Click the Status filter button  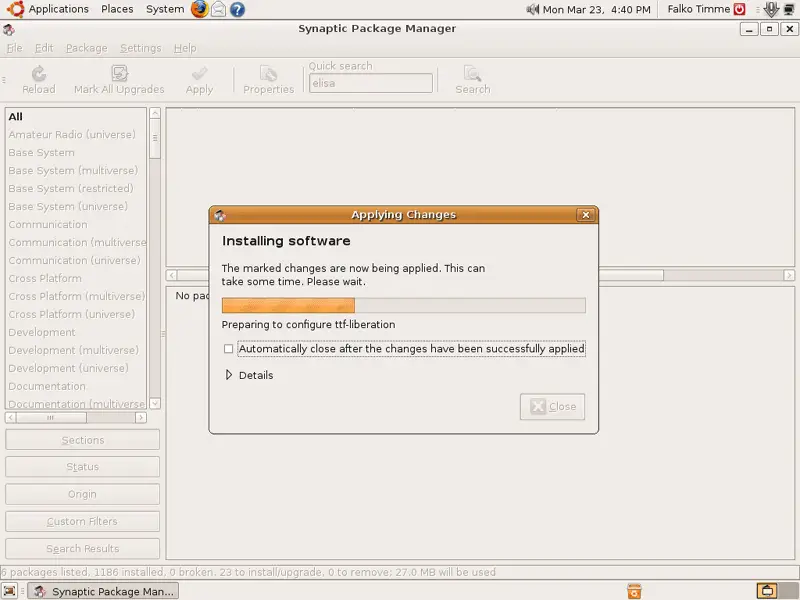(x=83, y=467)
